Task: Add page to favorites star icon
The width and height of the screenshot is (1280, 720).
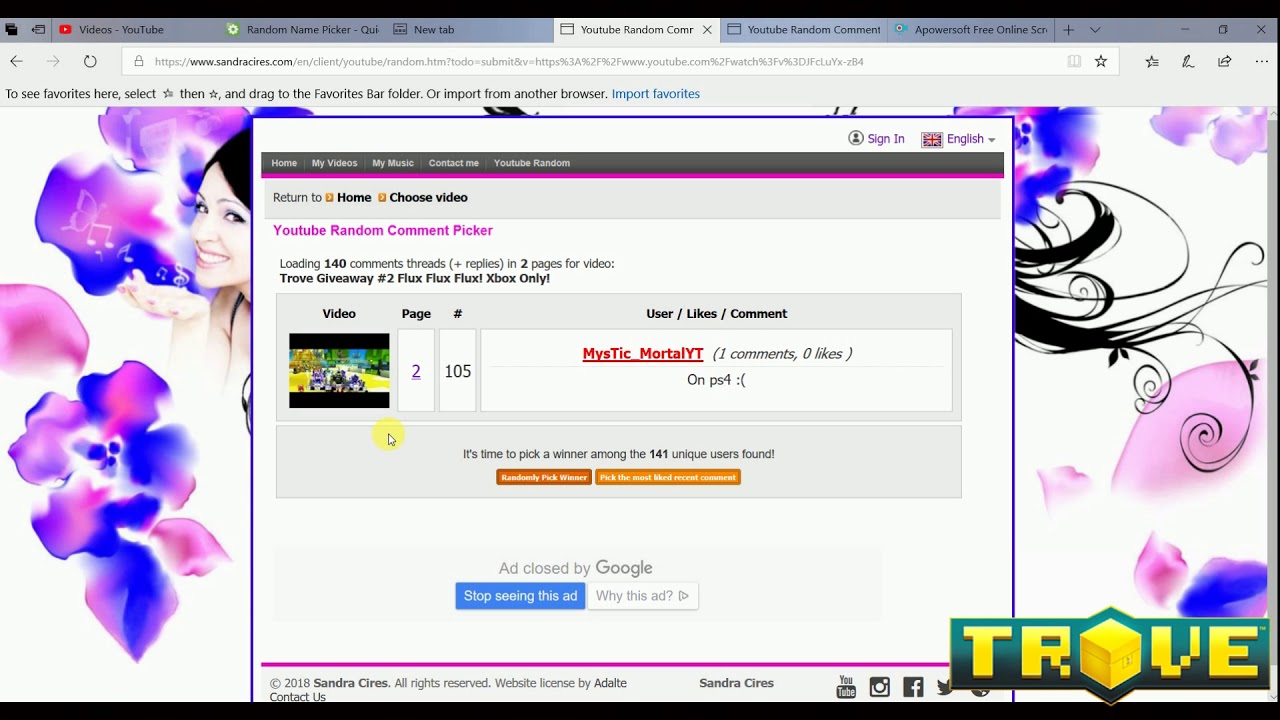Action: point(1101,61)
